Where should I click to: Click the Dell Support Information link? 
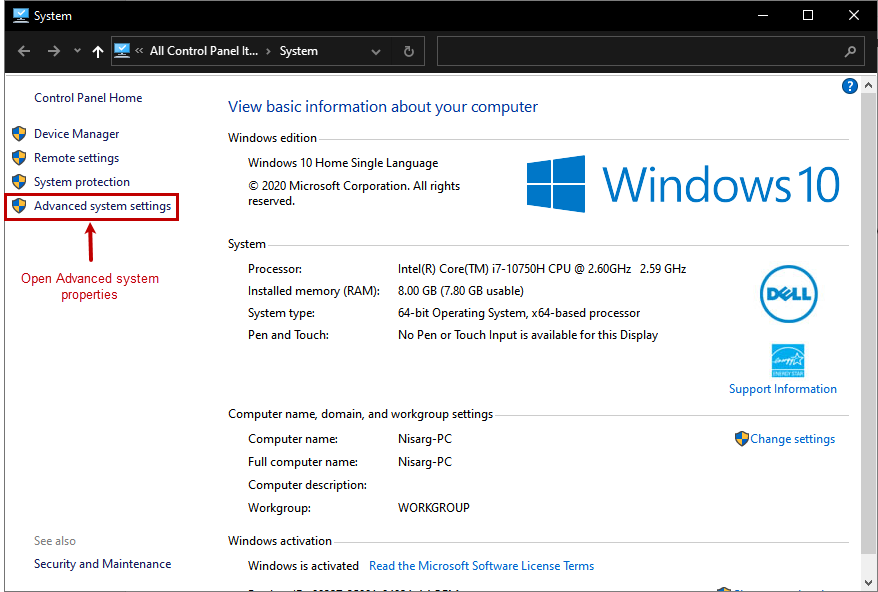tap(782, 389)
